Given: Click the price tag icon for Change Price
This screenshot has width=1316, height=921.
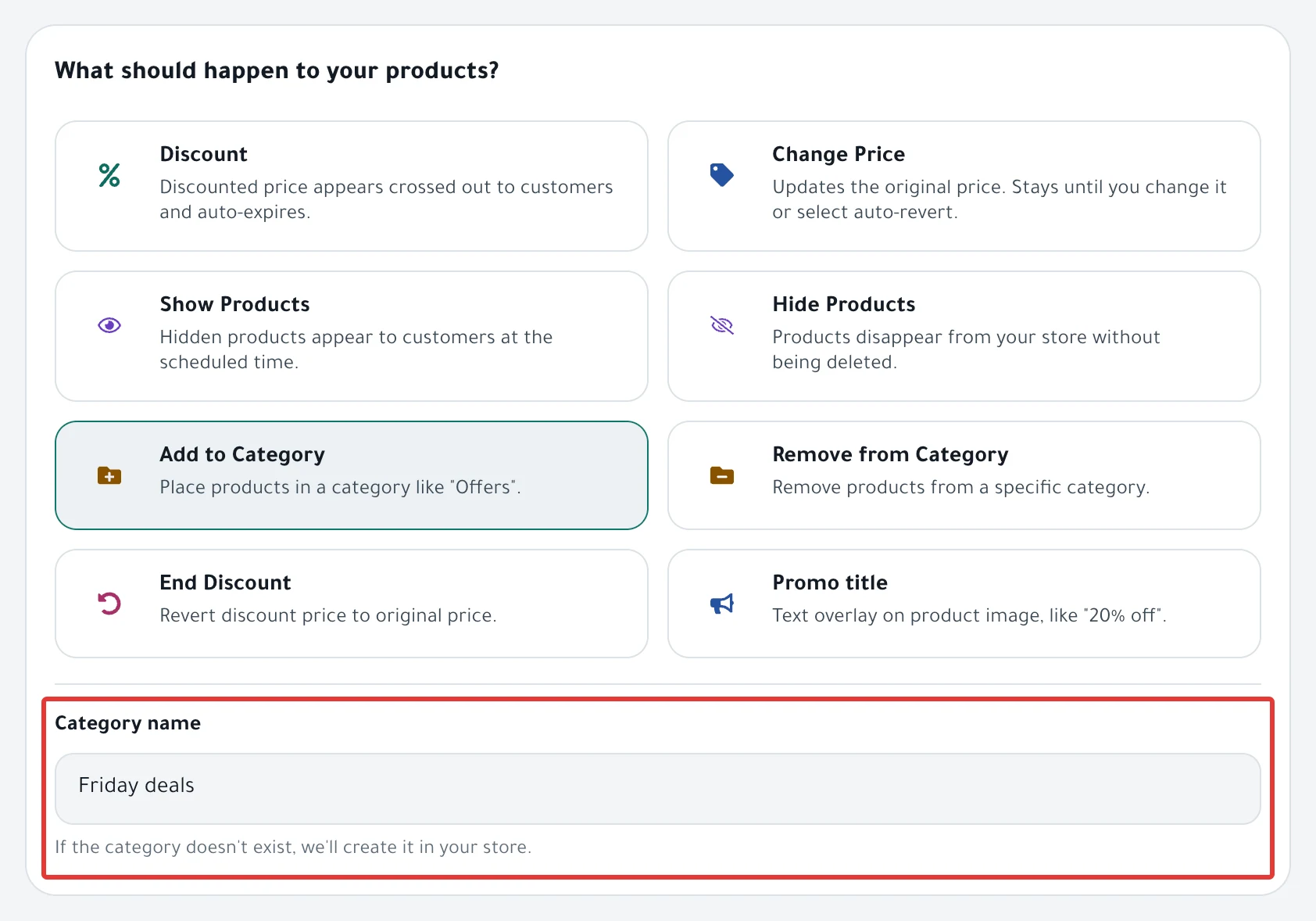Looking at the screenshot, I should (722, 175).
